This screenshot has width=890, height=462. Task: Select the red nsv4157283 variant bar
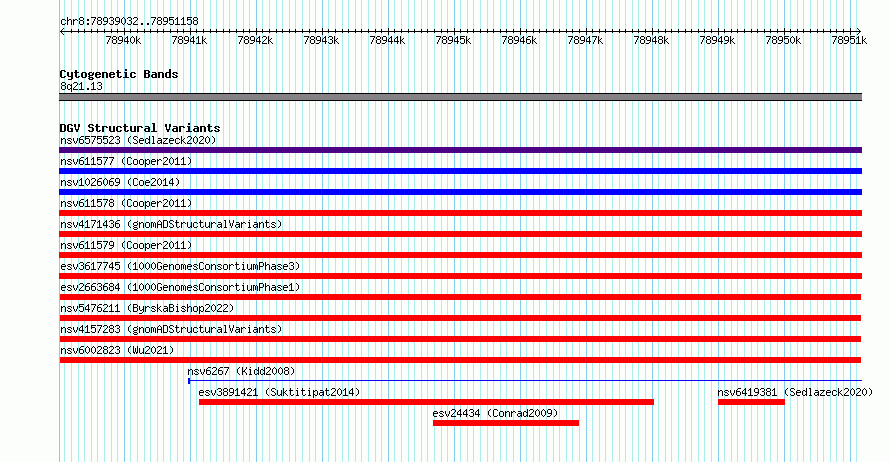coord(460,339)
